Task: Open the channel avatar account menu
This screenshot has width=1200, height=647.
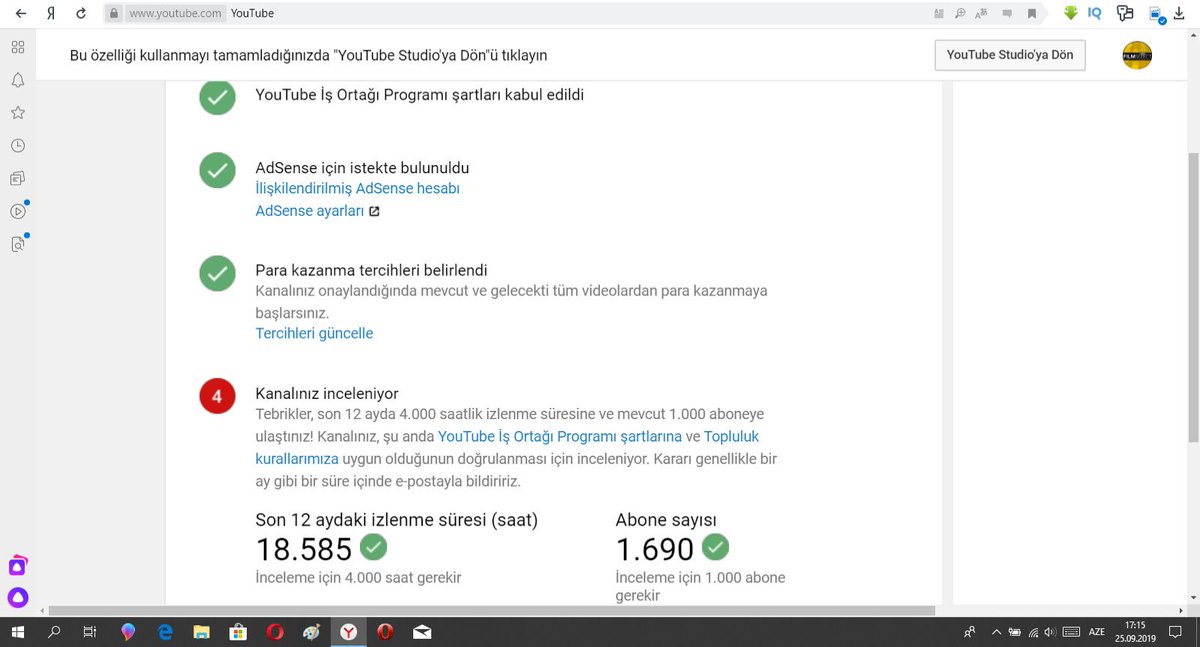Action: [1137, 56]
